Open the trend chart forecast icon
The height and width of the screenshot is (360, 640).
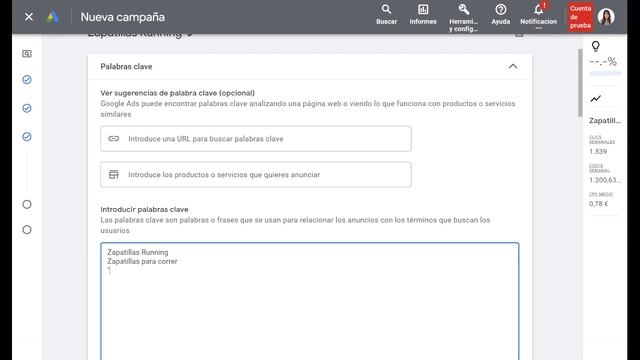(x=596, y=98)
